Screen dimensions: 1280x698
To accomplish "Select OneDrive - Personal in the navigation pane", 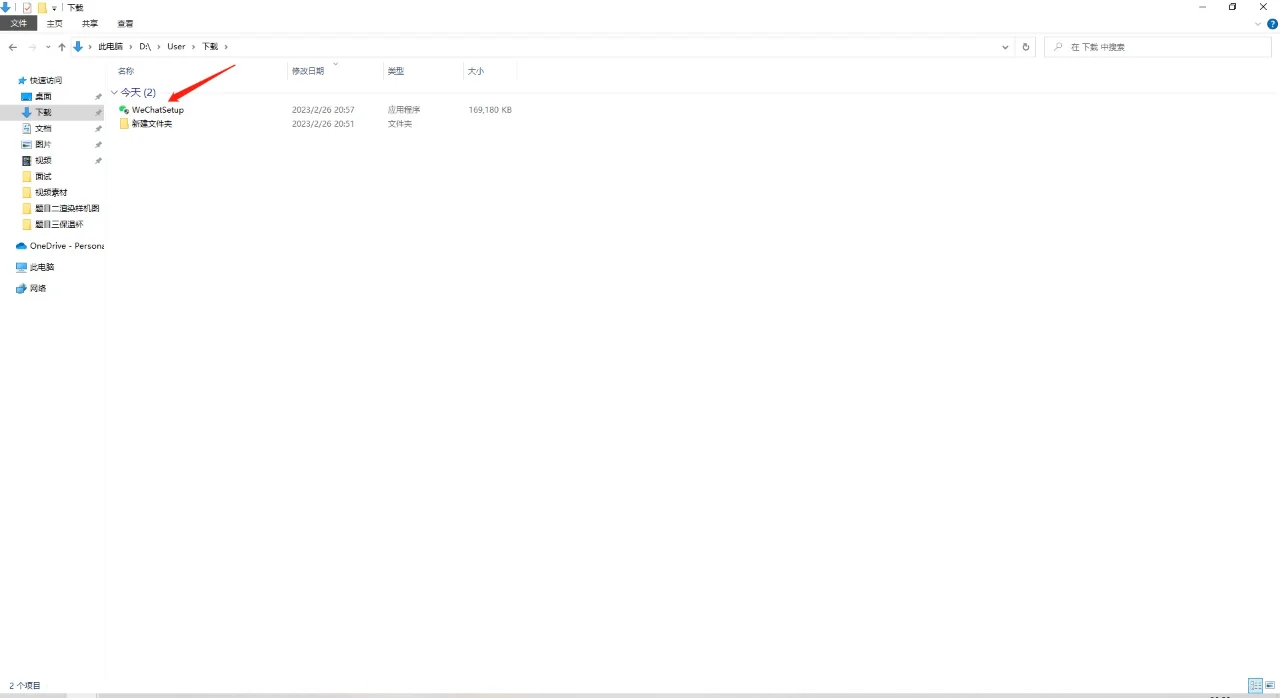I will 67,246.
